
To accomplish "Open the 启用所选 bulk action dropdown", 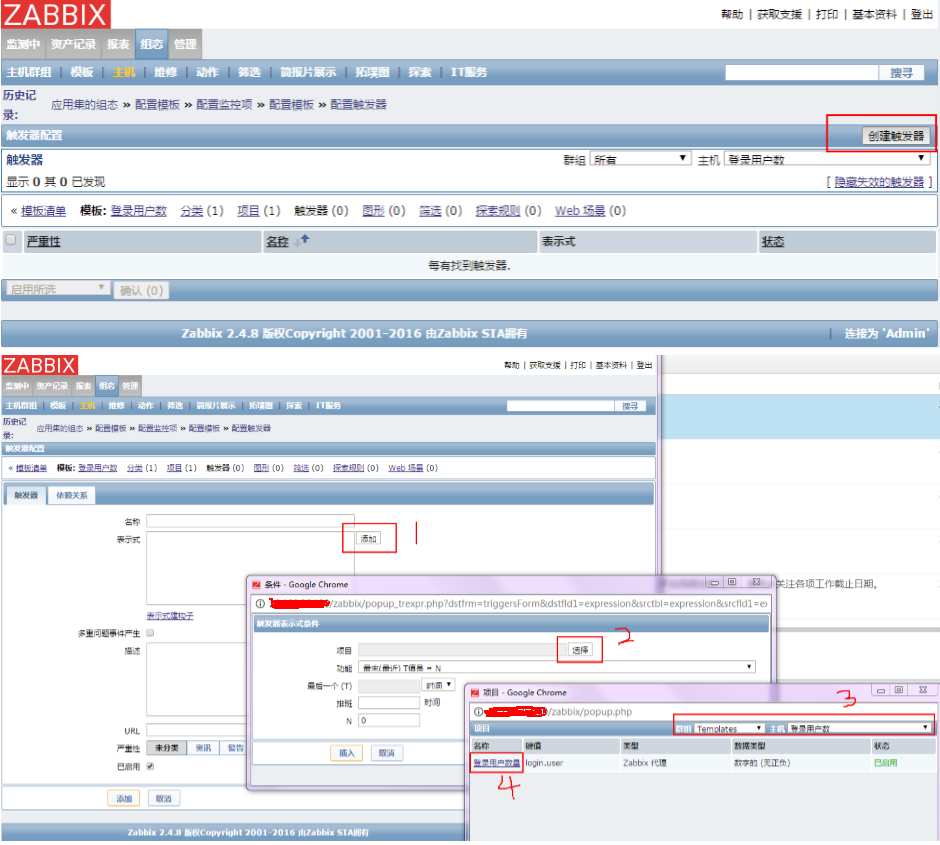I will point(58,289).
